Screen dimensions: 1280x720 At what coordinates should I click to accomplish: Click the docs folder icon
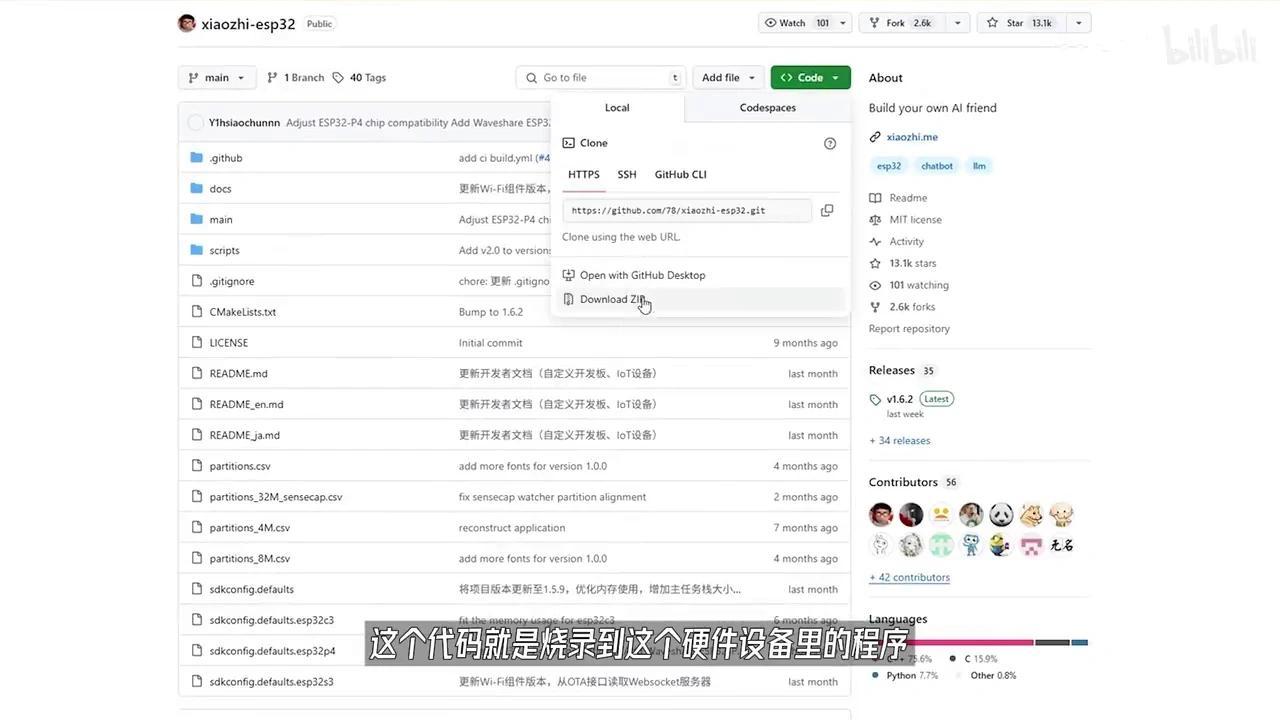pyautogui.click(x=196, y=189)
